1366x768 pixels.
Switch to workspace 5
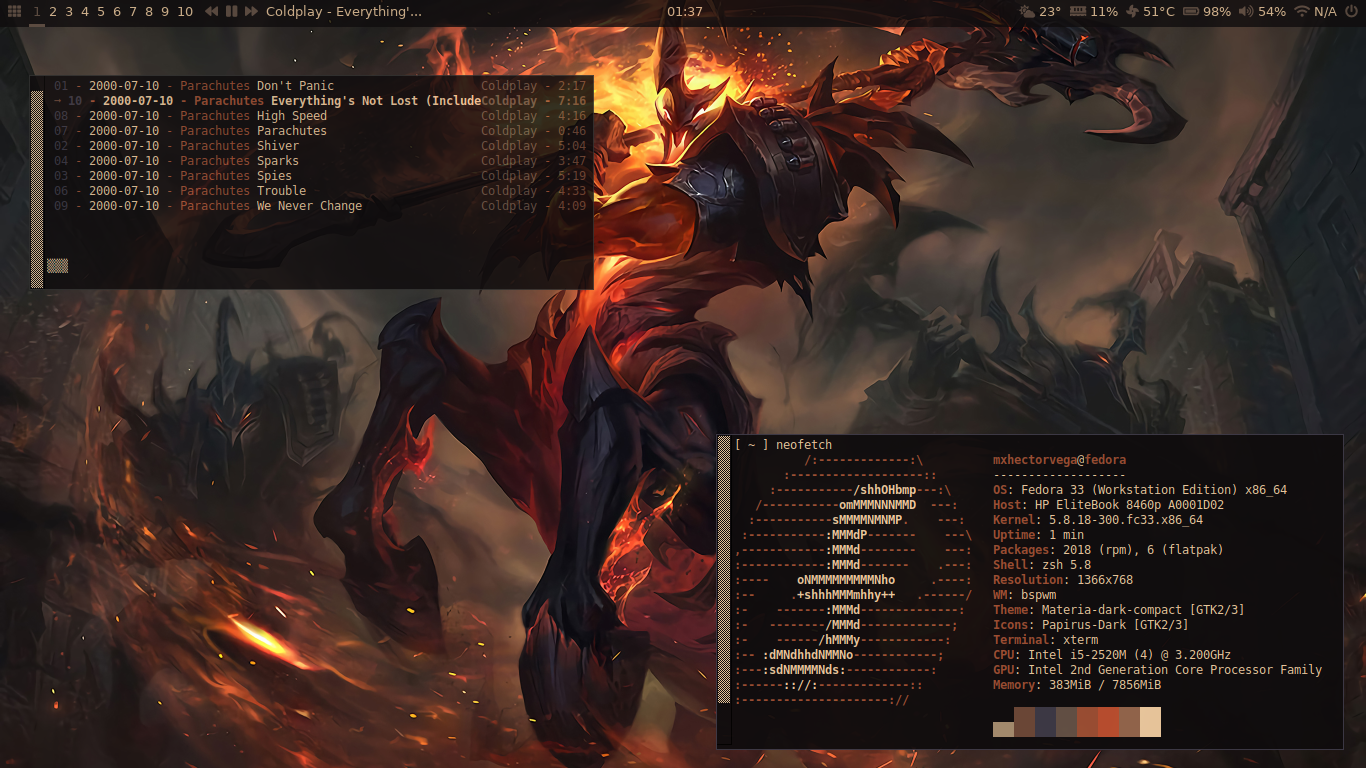point(101,12)
